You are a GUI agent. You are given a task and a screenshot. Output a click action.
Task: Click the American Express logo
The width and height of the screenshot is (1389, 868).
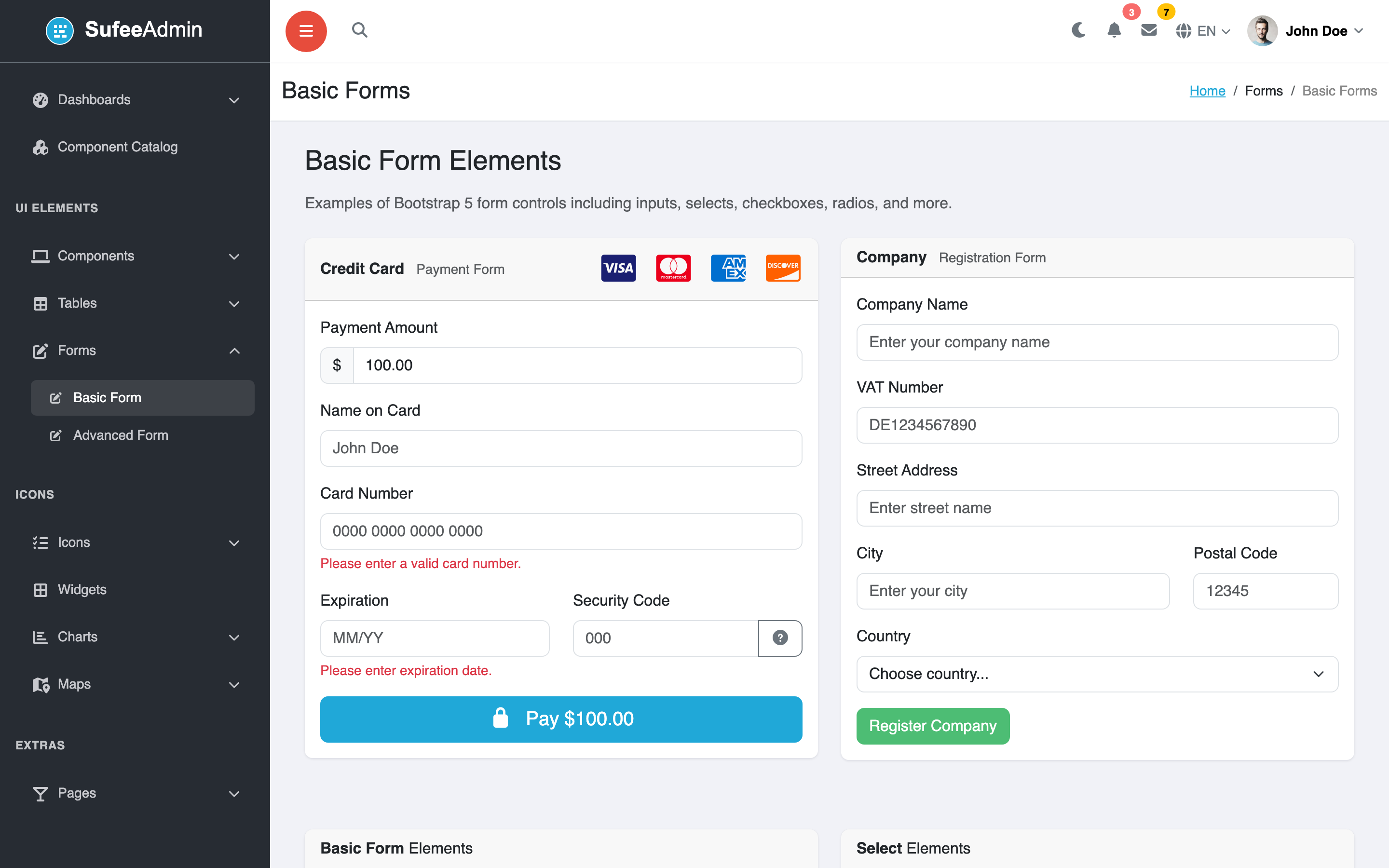pos(728,268)
